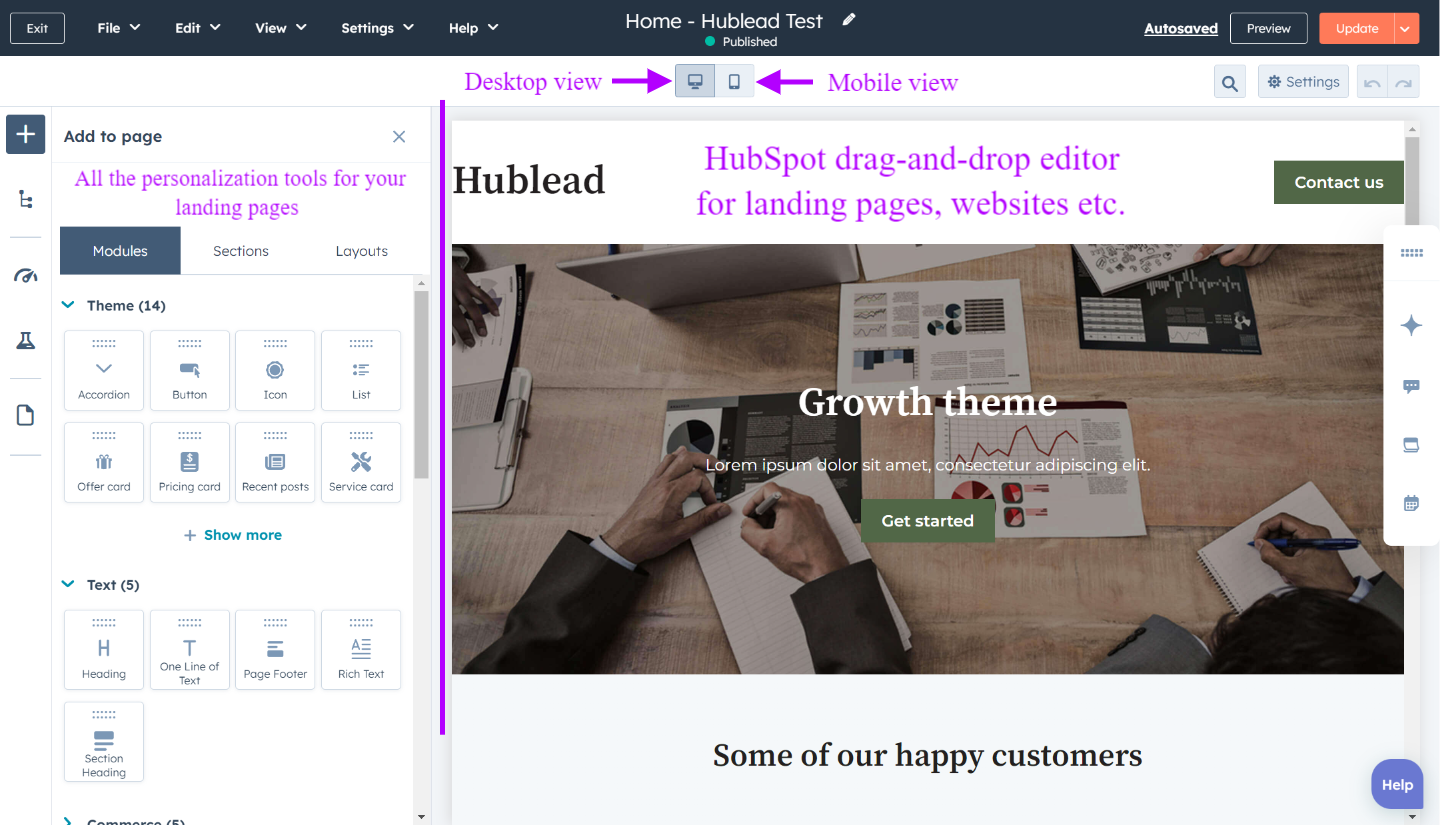
Task: Select the Recent posts module
Action: (x=275, y=462)
